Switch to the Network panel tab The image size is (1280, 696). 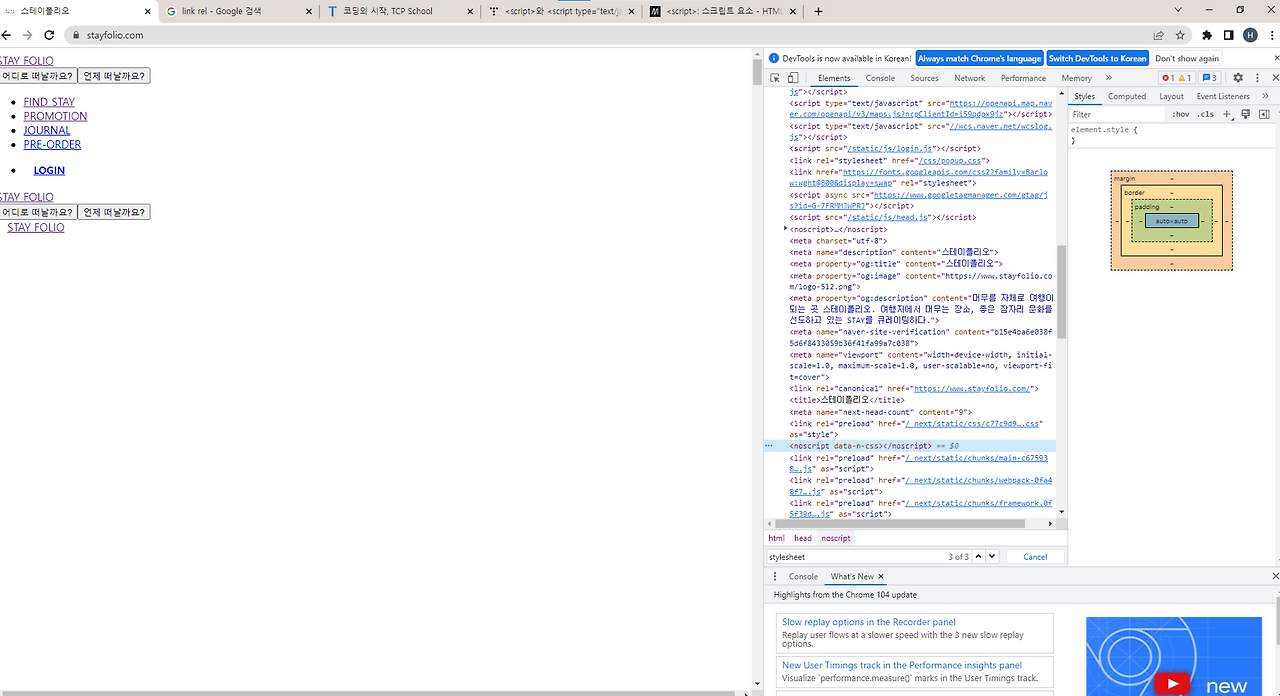pyautogui.click(x=969, y=78)
